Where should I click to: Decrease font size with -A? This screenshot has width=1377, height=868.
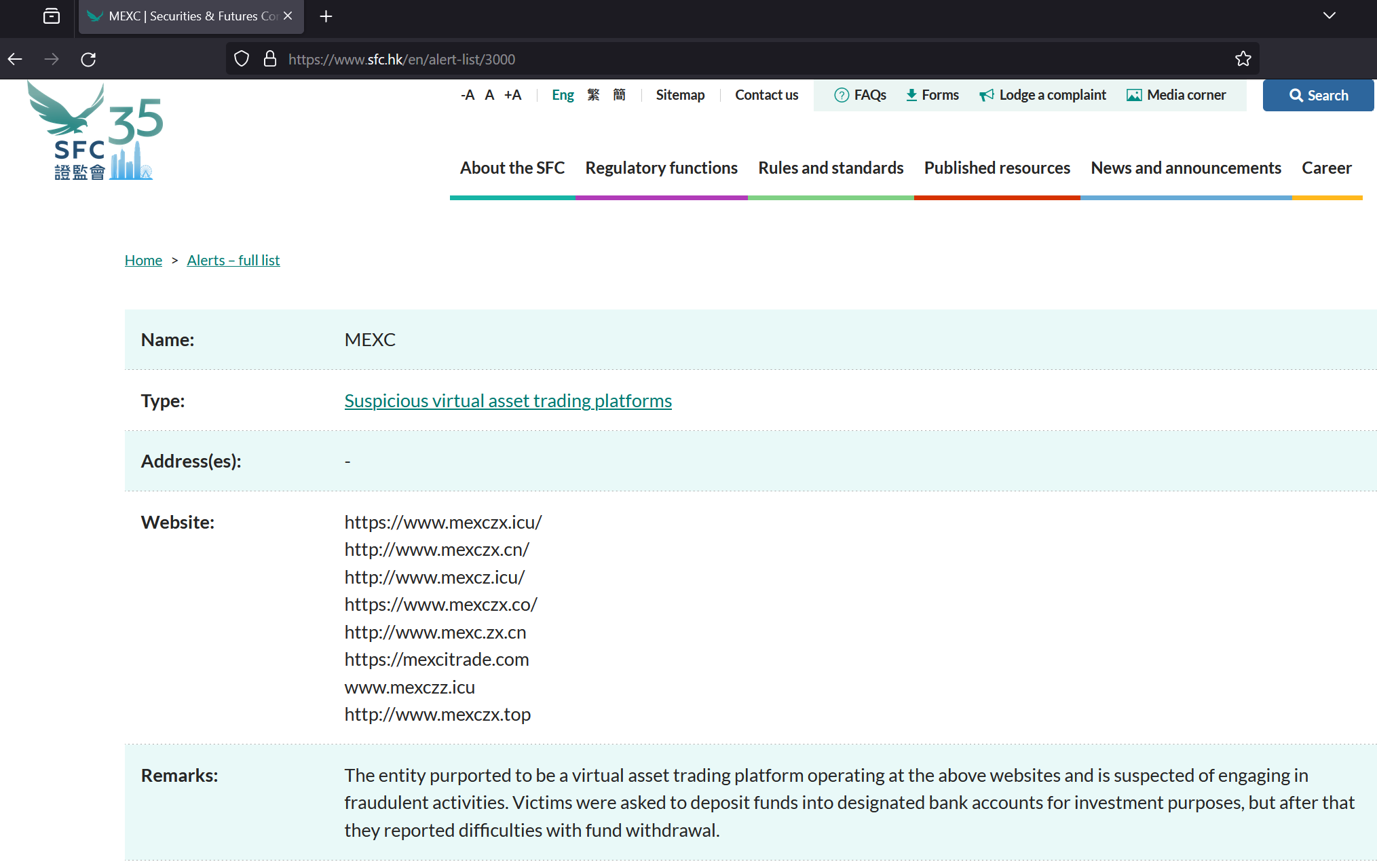tap(467, 95)
